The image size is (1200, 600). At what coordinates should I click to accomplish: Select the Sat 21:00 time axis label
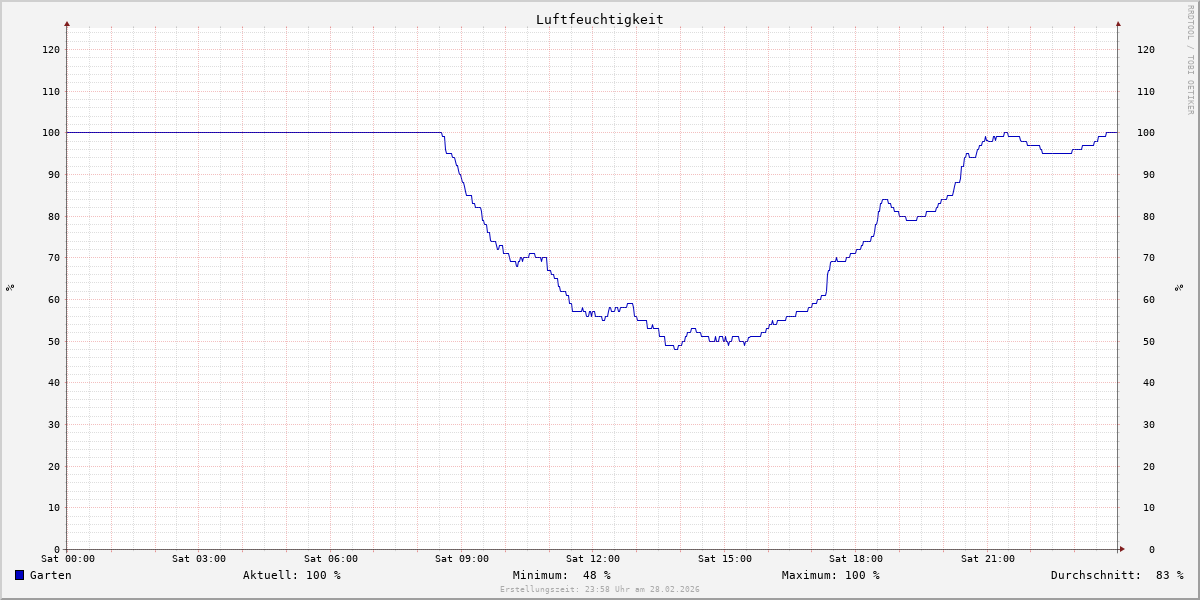[987, 559]
